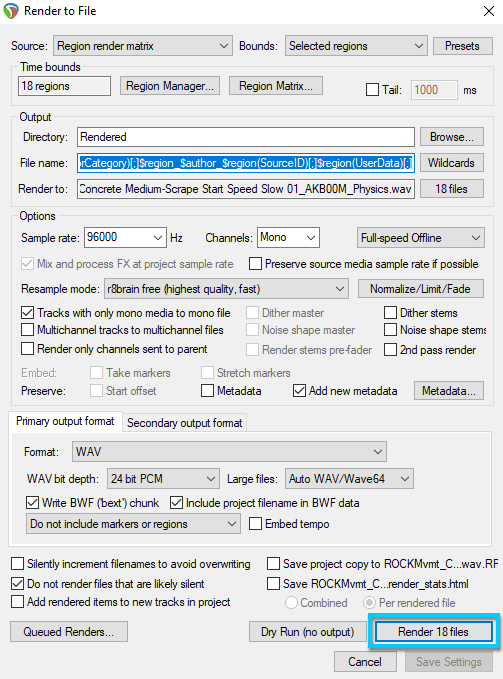The width and height of the screenshot is (503, 679).
Task: Click the Render 18 files button
Action: (x=434, y=632)
